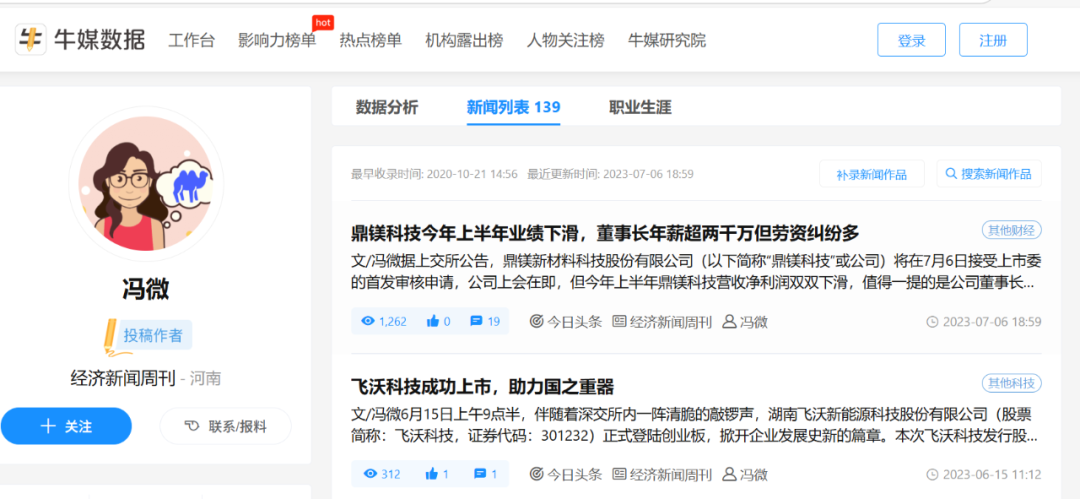Click 经济新闻周刊 media icon on 飞沃科技 article
The image size is (1080, 499).
click(619, 474)
